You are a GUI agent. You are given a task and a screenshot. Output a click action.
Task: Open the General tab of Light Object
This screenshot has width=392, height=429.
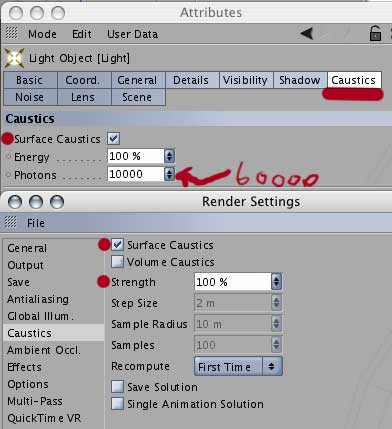(138, 80)
